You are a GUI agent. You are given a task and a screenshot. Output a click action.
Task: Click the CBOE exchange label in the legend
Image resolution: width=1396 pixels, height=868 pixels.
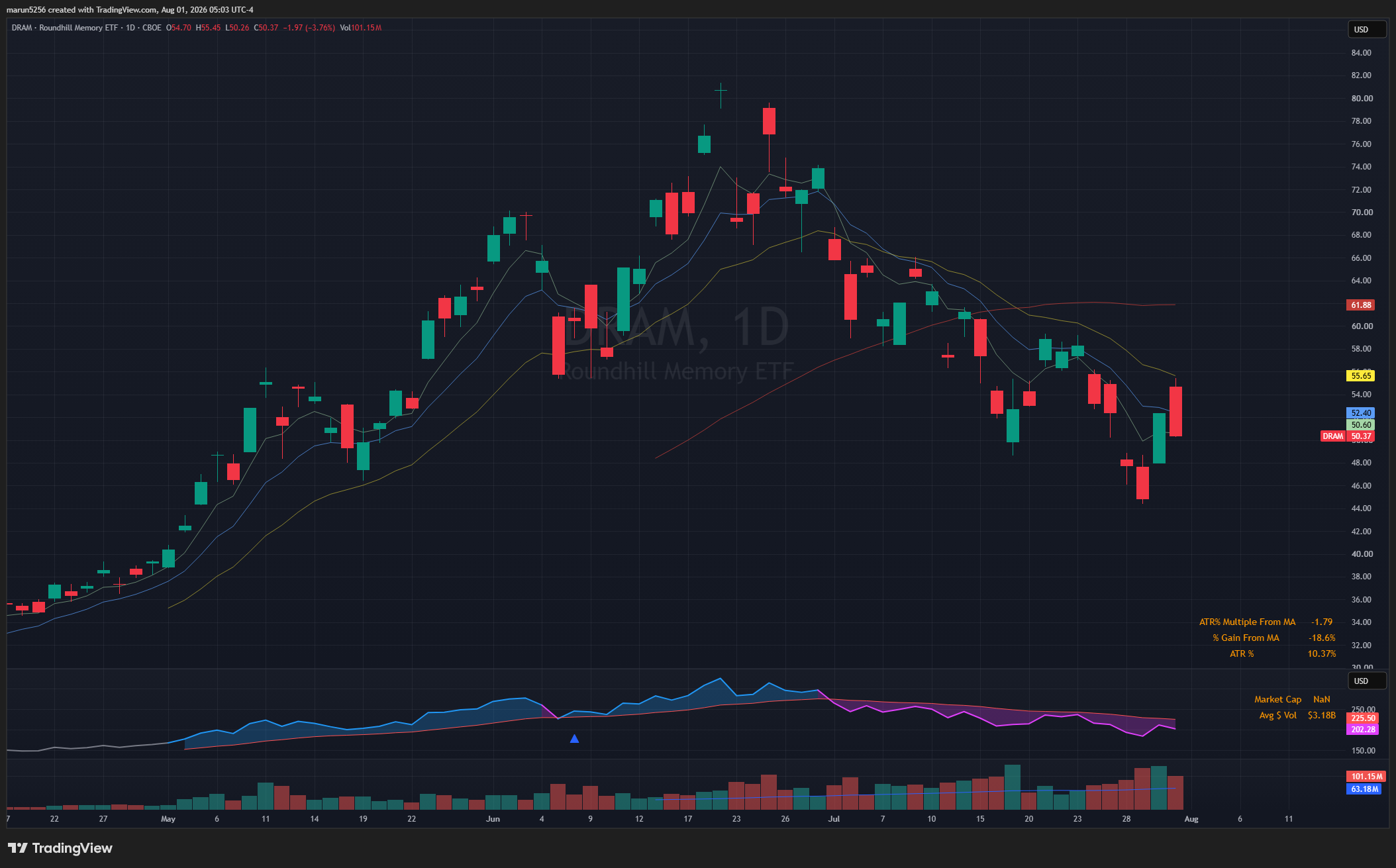152,28
